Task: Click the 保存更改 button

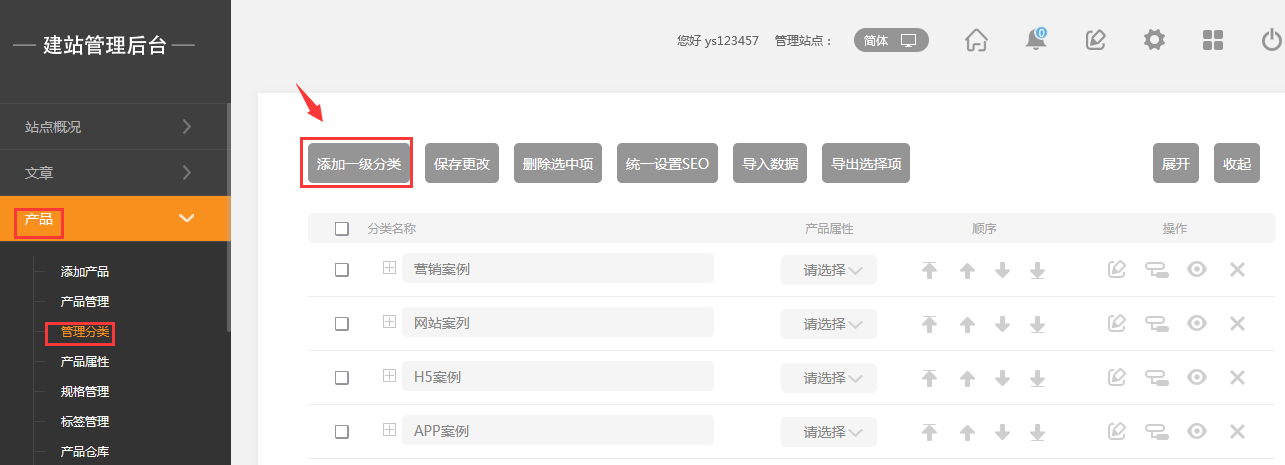Action: click(x=462, y=164)
